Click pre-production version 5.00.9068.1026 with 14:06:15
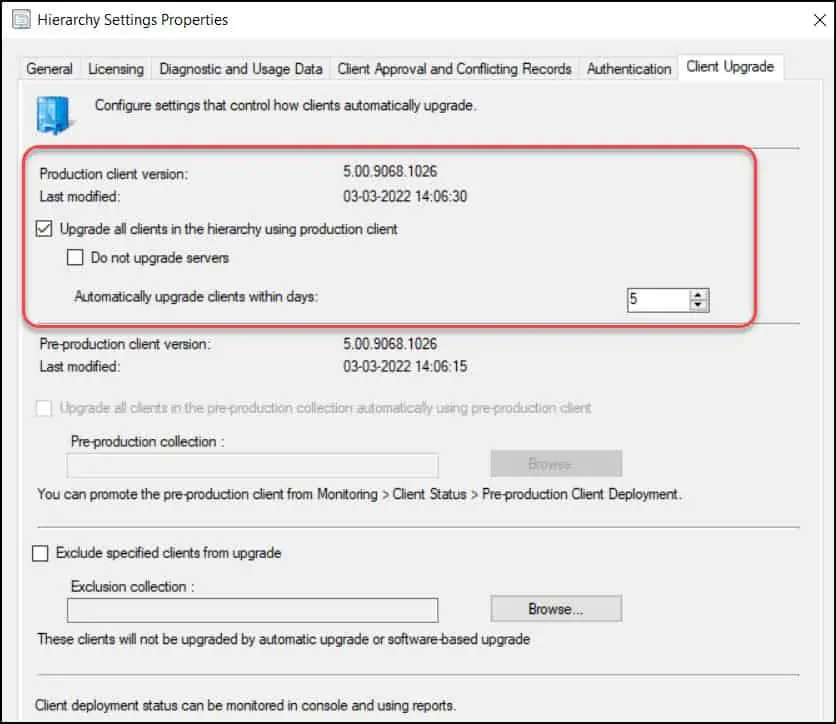Viewport: 836px width, 724px height. 390,344
